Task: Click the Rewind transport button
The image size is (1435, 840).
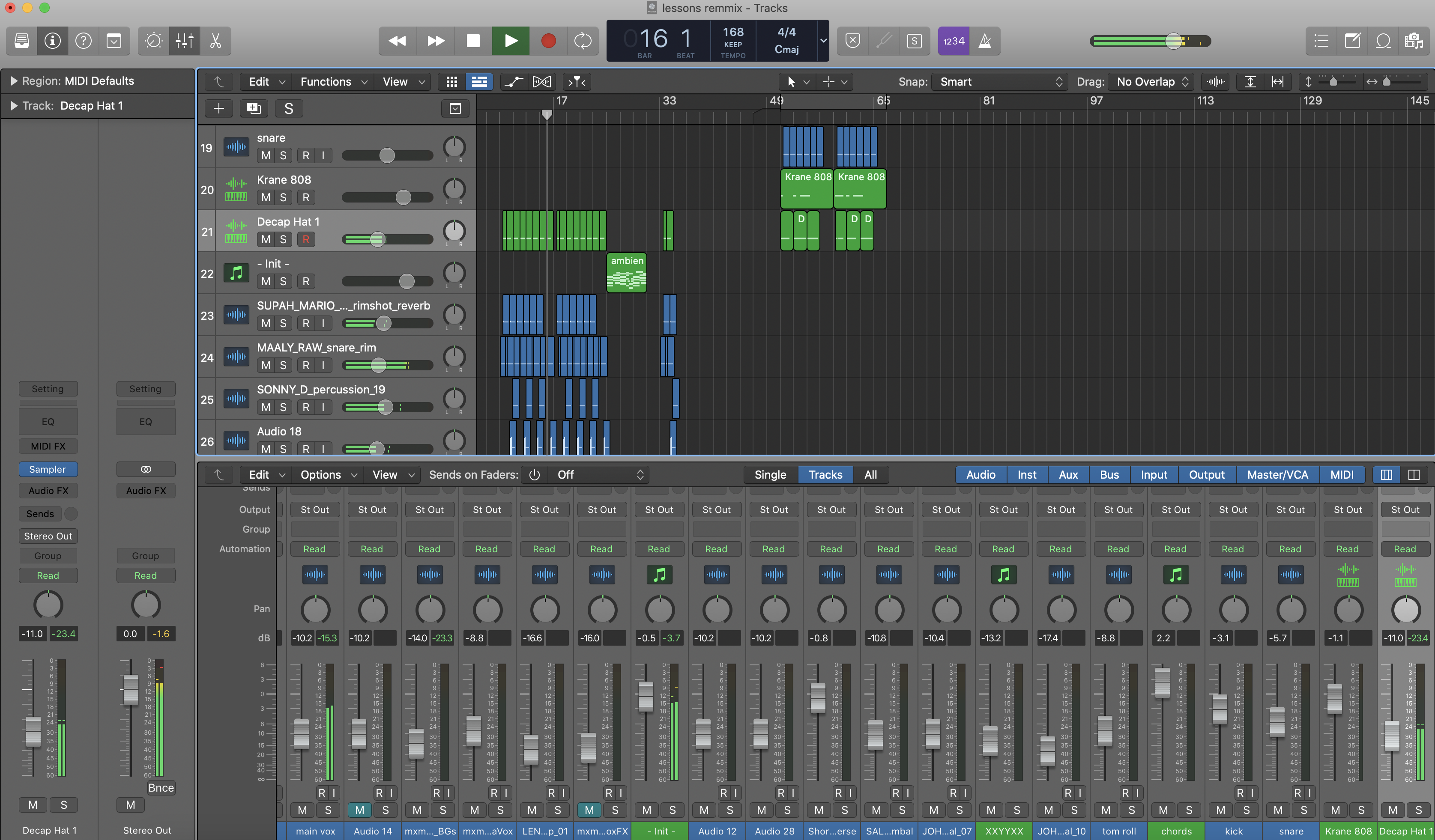Action: pyautogui.click(x=398, y=40)
